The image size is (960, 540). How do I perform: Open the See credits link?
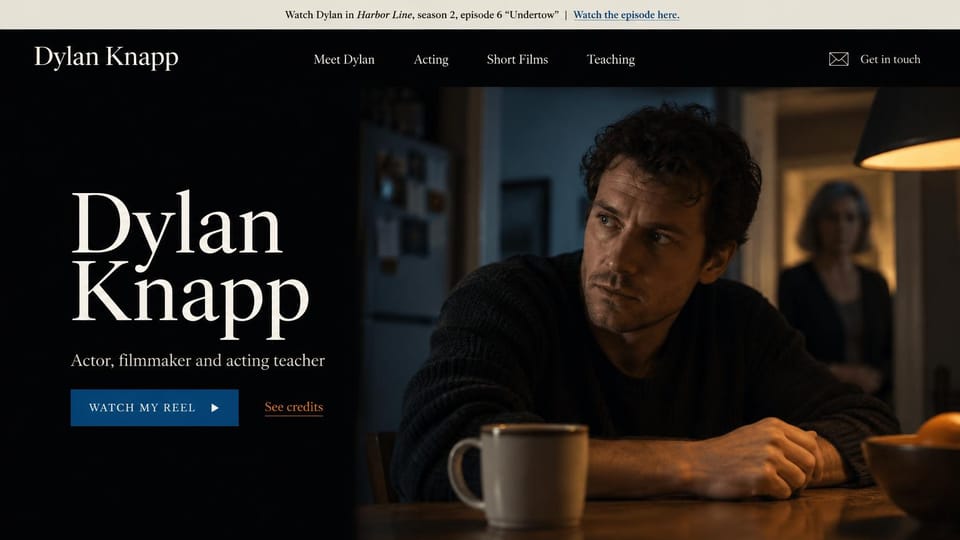point(293,407)
